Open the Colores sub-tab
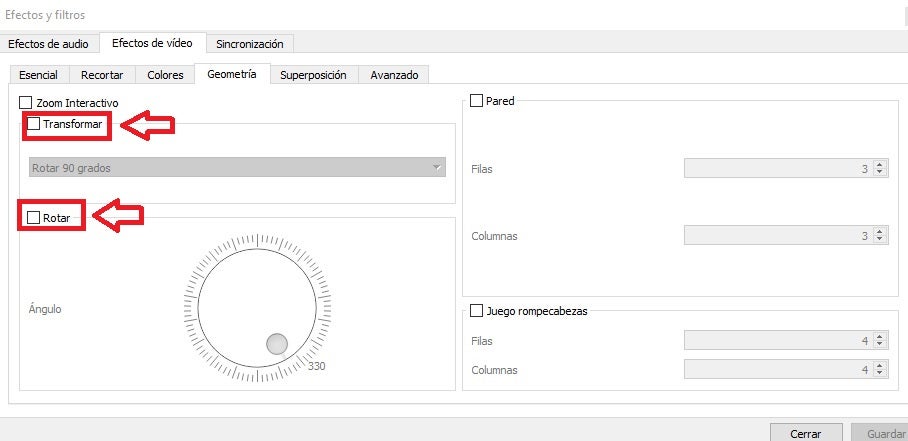Image resolution: width=908 pixels, height=441 pixels. (x=165, y=75)
